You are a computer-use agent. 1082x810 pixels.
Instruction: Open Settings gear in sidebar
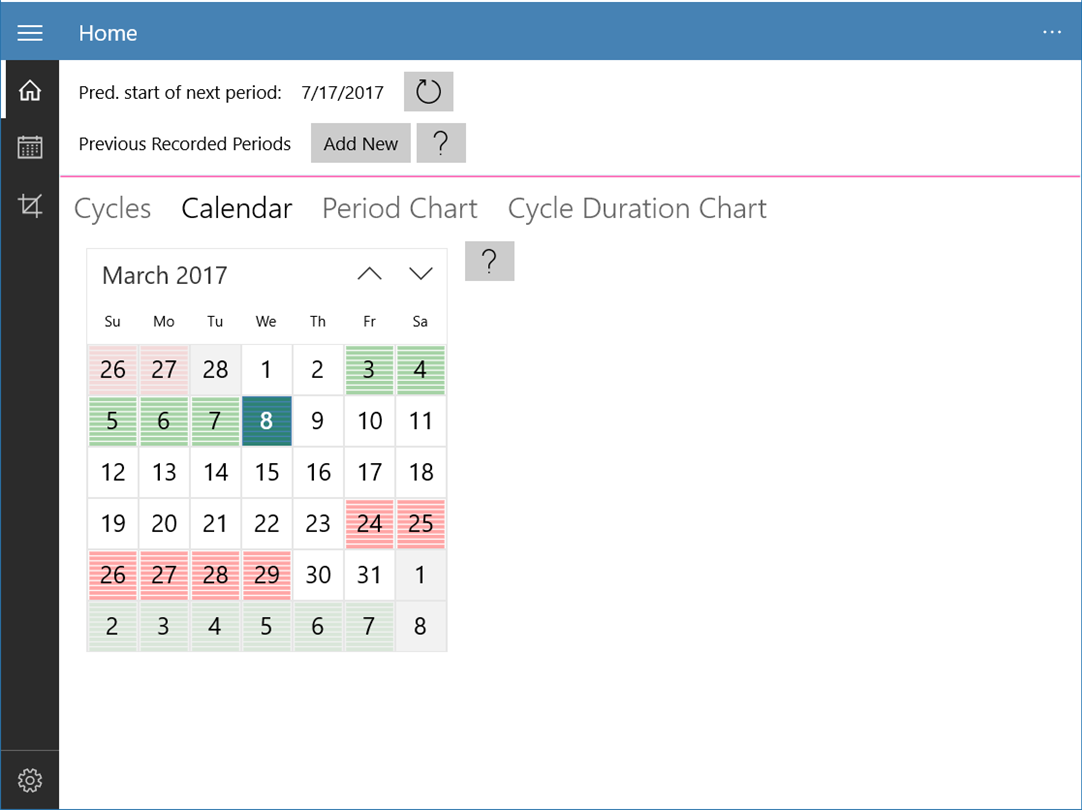coord(30,779)
